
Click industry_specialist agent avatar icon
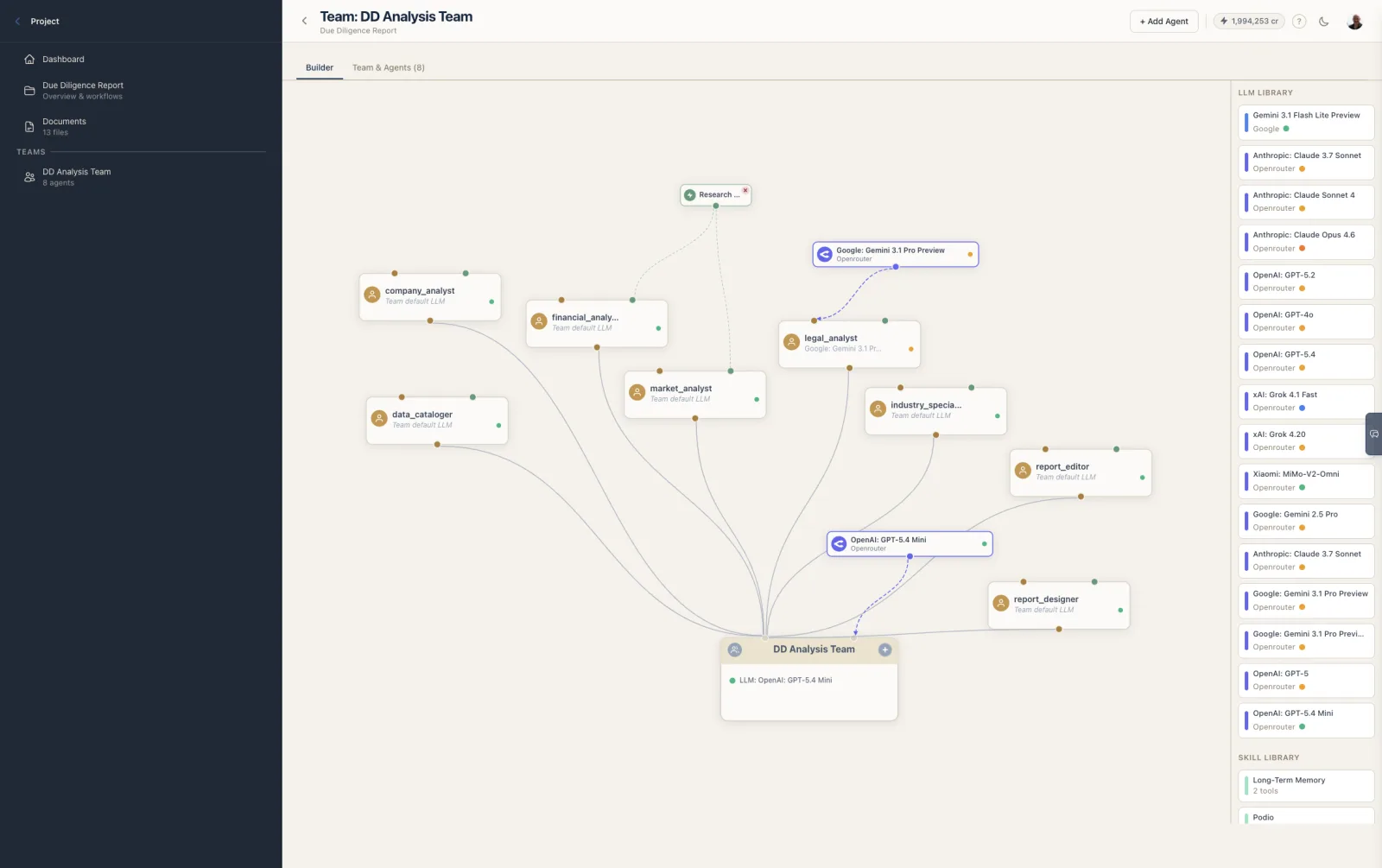(x=878, y=409)
